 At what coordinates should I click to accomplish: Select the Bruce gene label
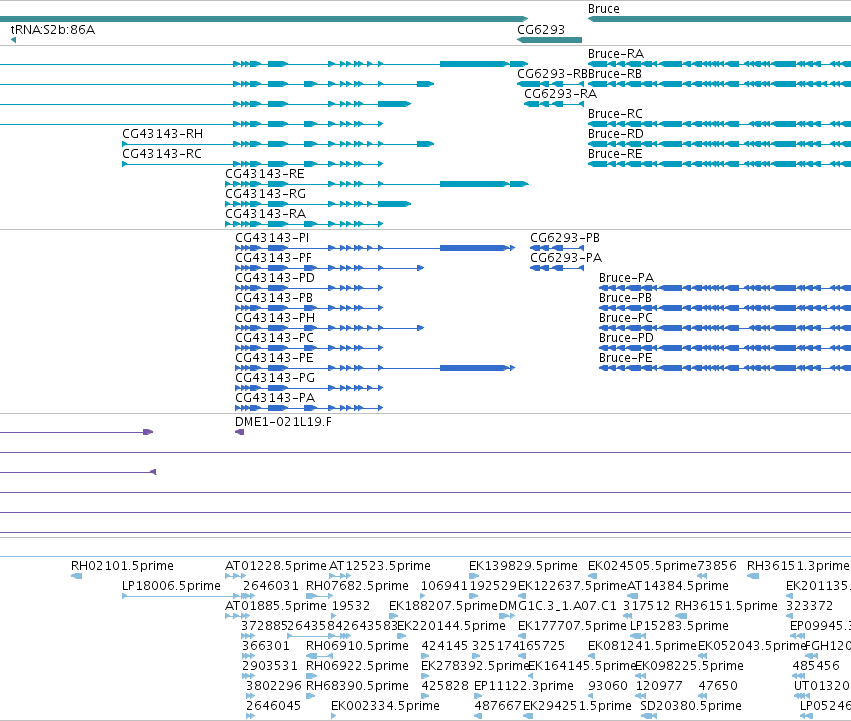coord(604,9)
